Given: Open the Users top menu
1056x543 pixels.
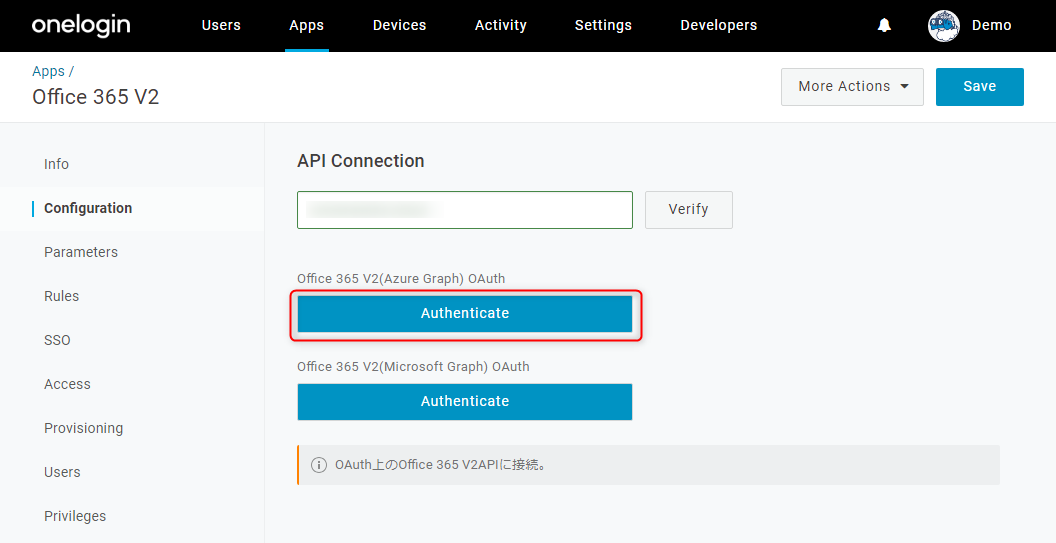Looking at the screenshot, I should tap(221, 26).
